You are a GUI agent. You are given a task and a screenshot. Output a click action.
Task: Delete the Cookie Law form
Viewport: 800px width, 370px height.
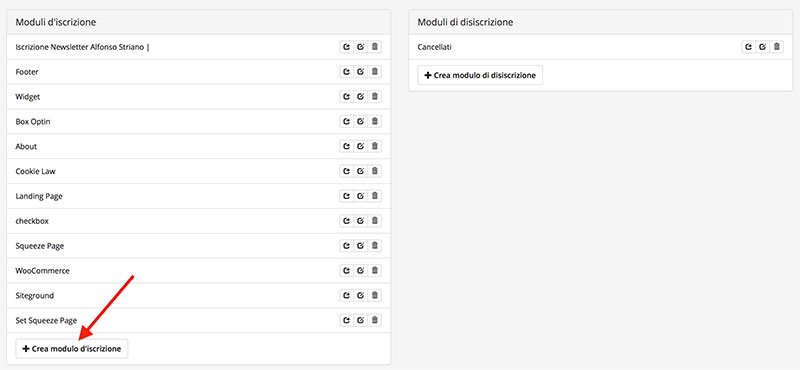pos(374,171)
